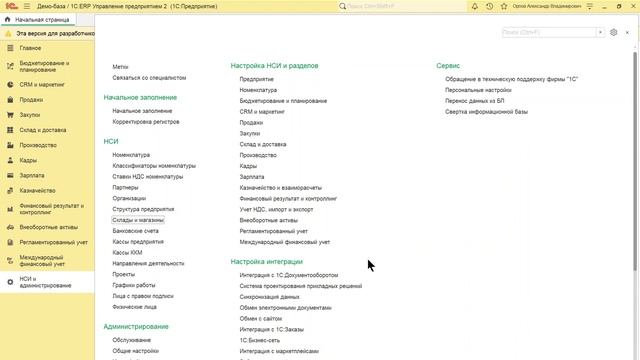The width and height of the screenshot is (640, 360).
Task: Open Обращение в техническую поддержку фирмы 1С
Action: pyautogui.click(x=511, y=79)
